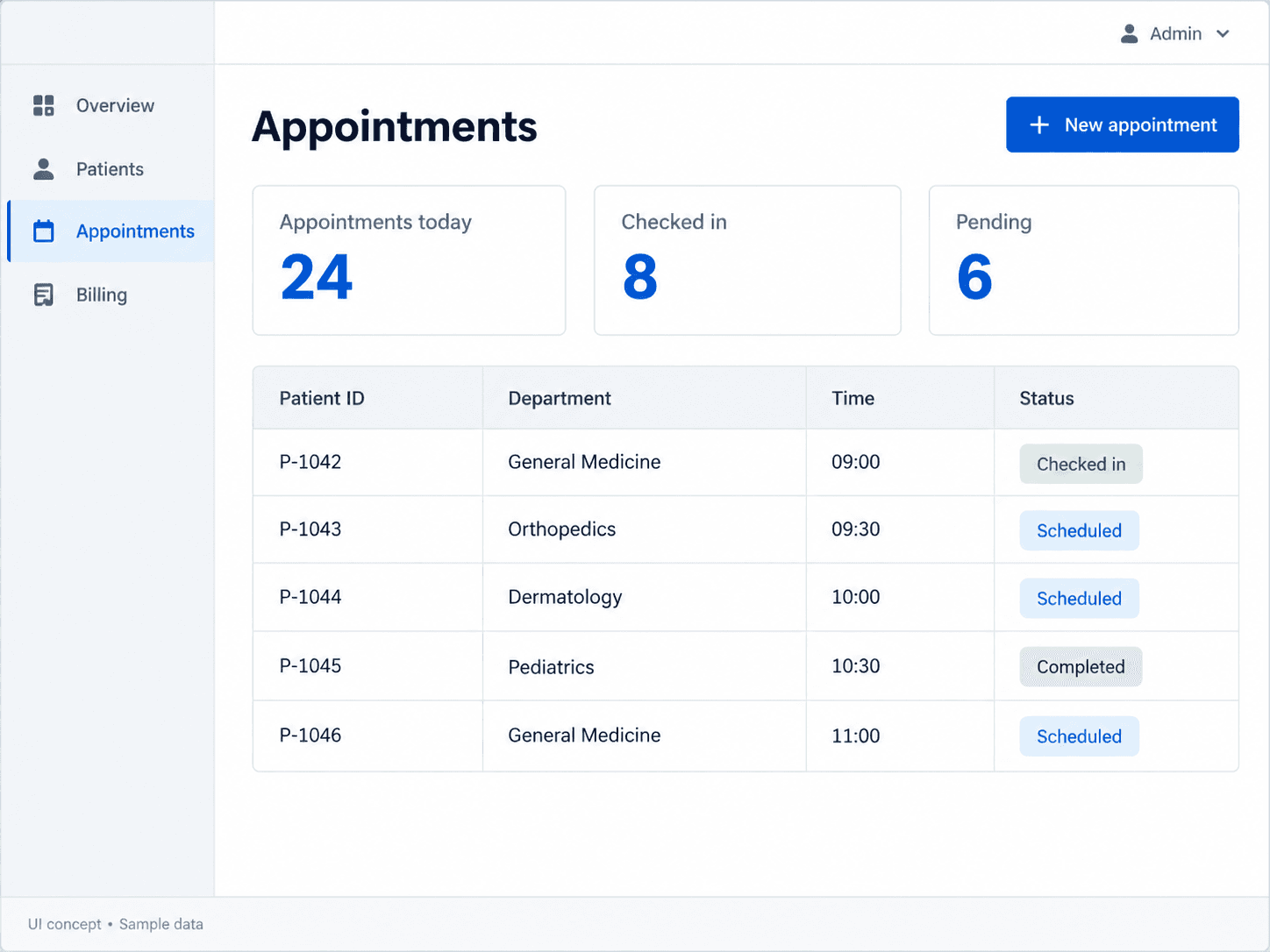Screen dimensions: 1270x952
Task: Click the Scheduled badge for P-1044
Action: coord(1079,598)
